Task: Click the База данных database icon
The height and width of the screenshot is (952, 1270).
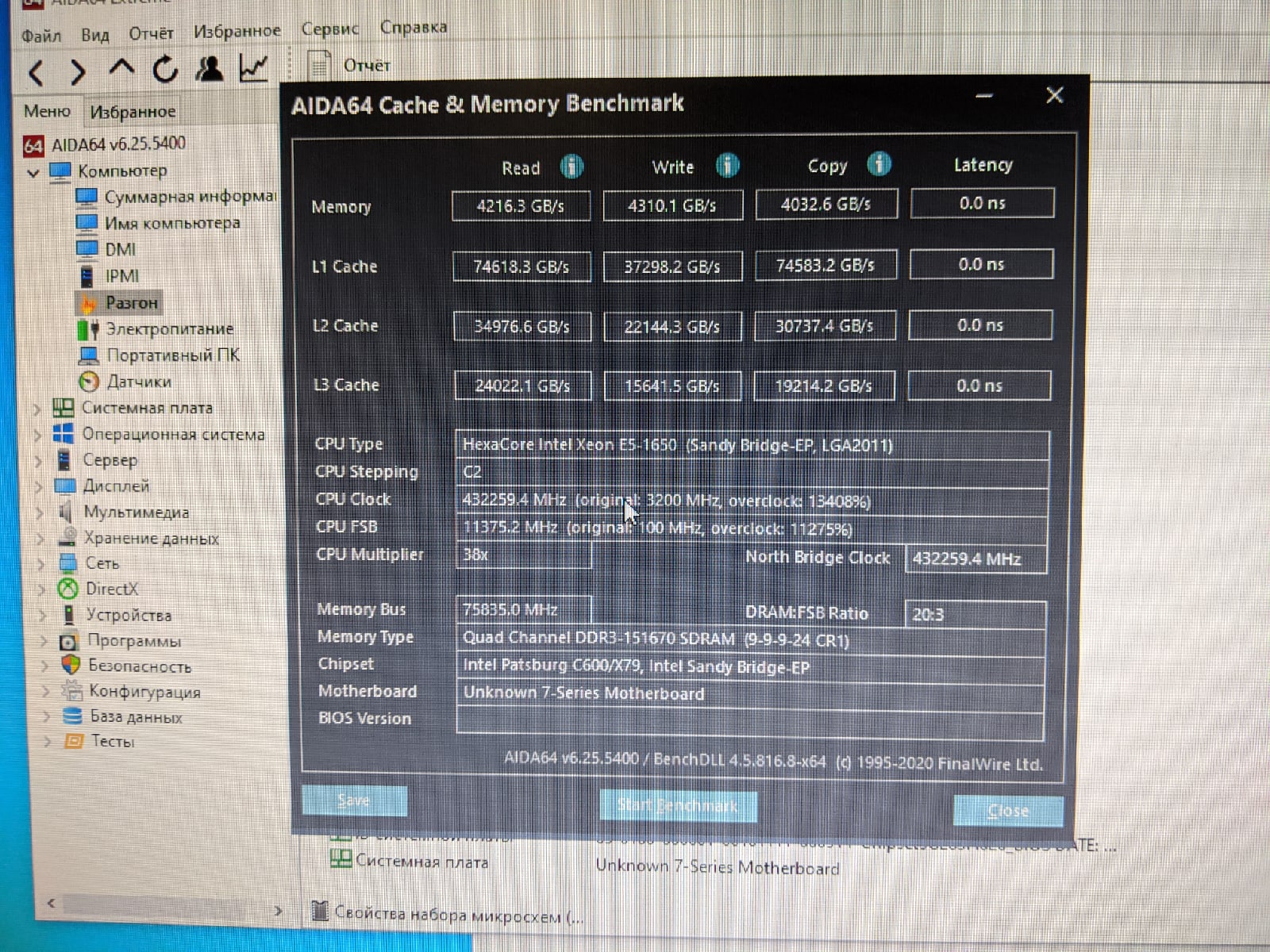Action: point(72,716)
